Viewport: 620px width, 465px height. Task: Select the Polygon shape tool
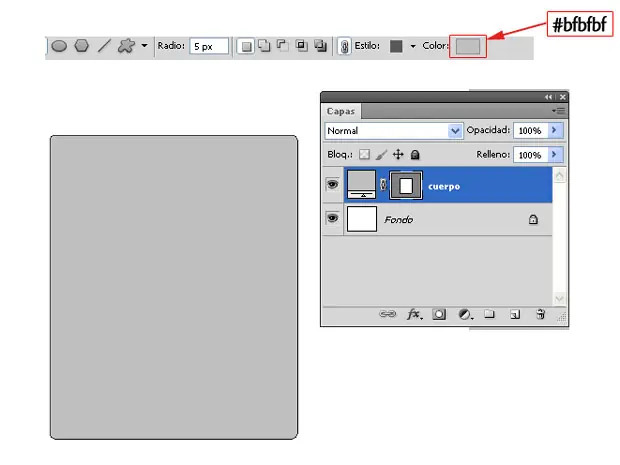coord(81,46)
